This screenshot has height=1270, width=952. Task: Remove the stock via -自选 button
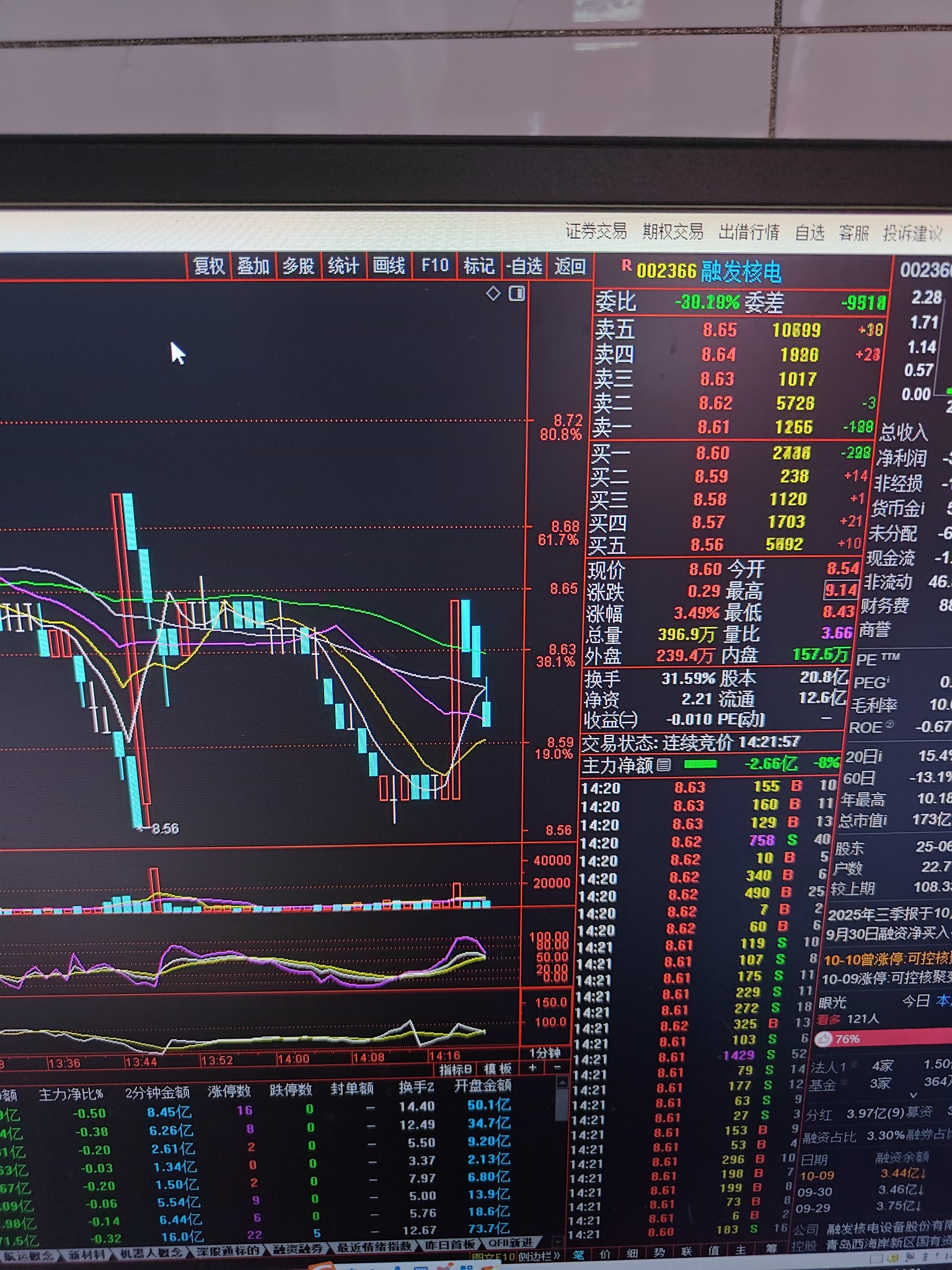524,266
